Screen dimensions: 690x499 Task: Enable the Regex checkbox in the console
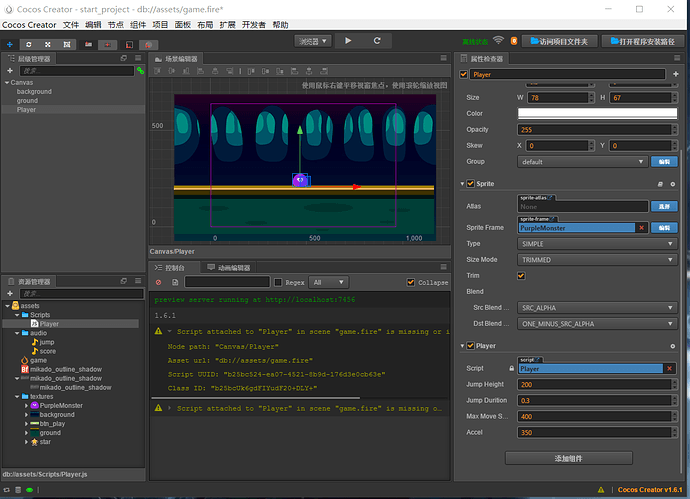pyautogui.click(x=278, y=282)
